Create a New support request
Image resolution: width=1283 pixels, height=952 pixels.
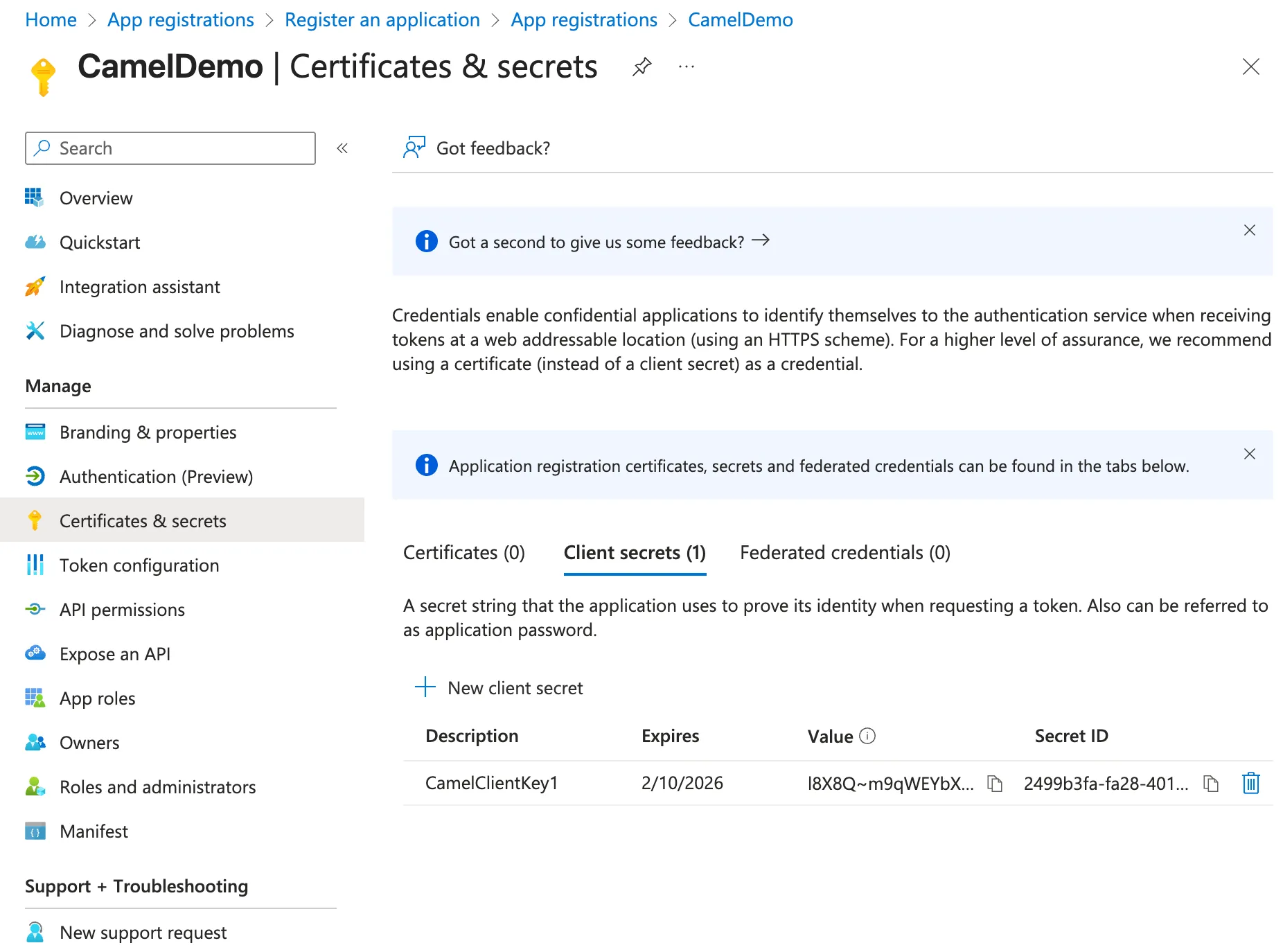pos(143,933)
